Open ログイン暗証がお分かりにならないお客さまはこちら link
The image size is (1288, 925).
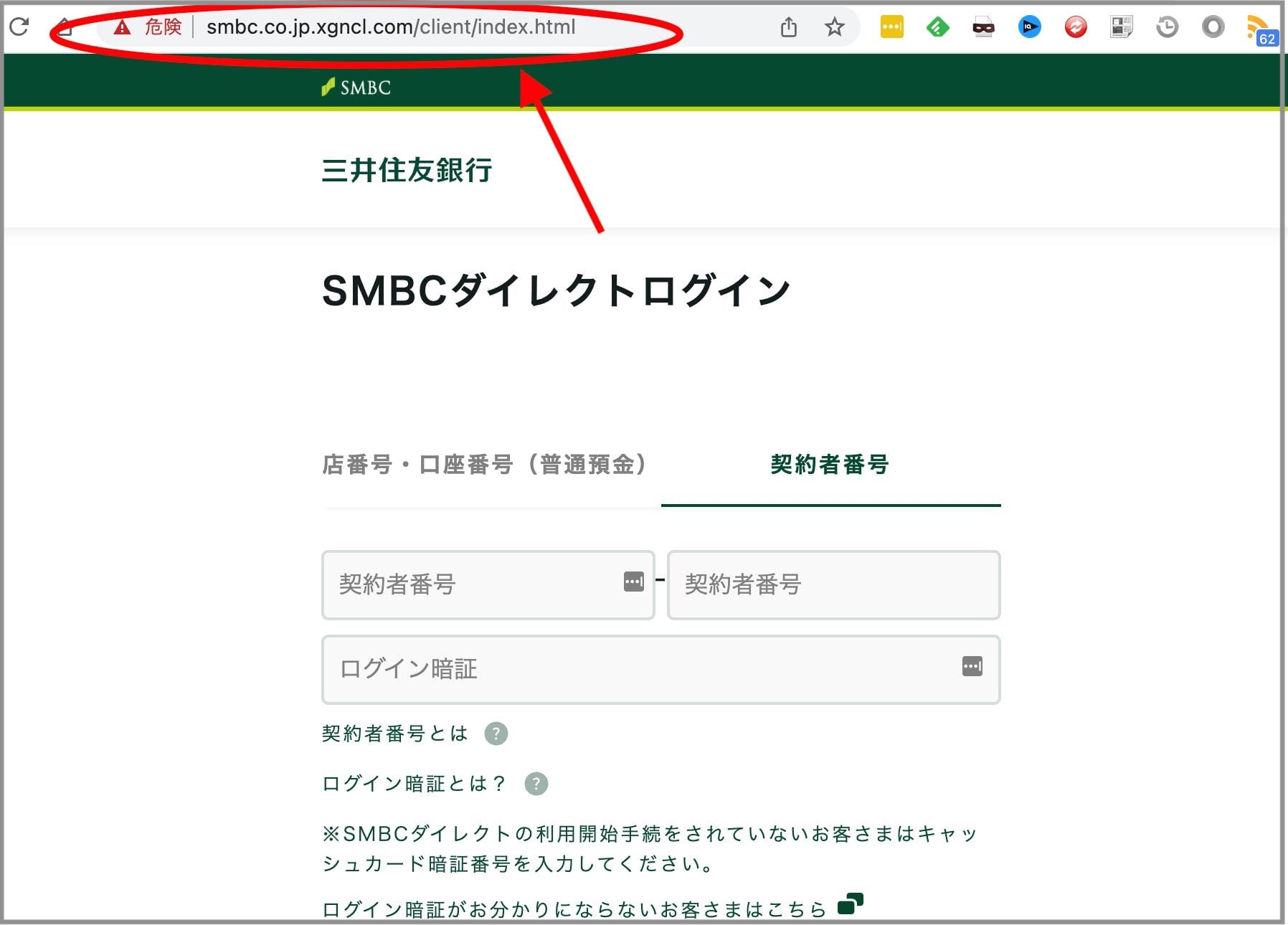tap(574, 909)
